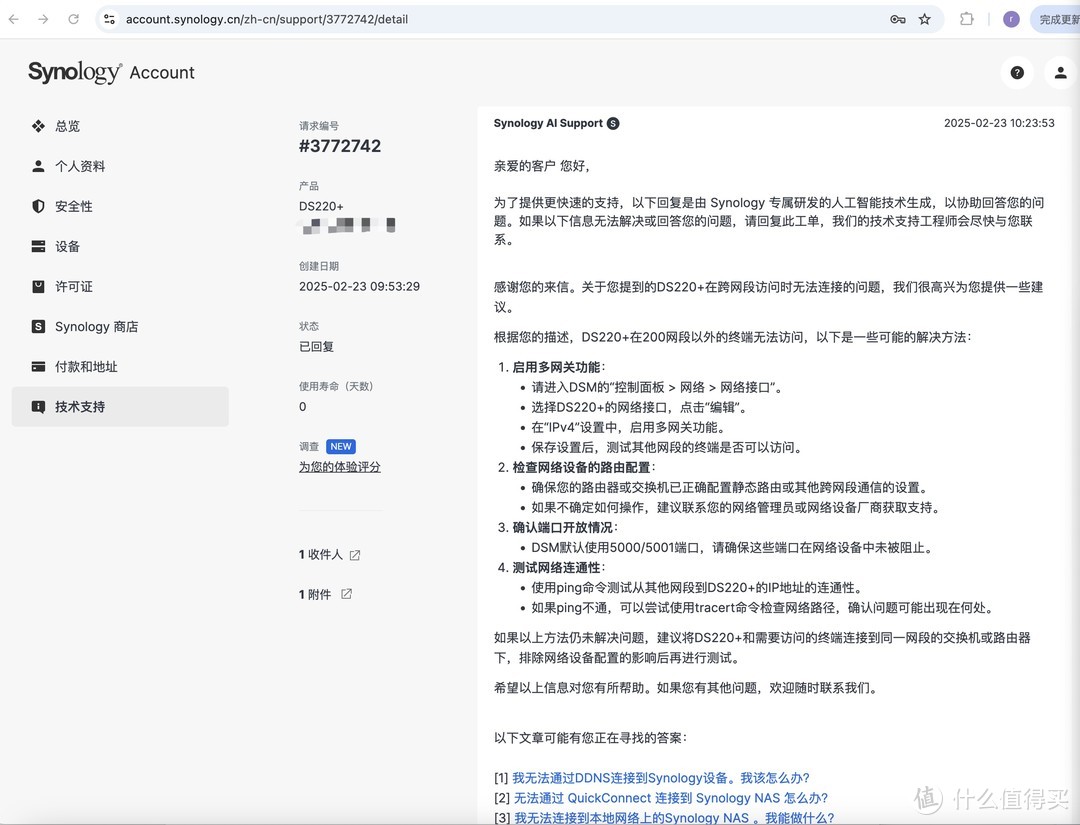This screenshot has width=1080, height=825.
Task: Select the 安全性 shield icon in sidebar
Action: click(x=39, y=206)
